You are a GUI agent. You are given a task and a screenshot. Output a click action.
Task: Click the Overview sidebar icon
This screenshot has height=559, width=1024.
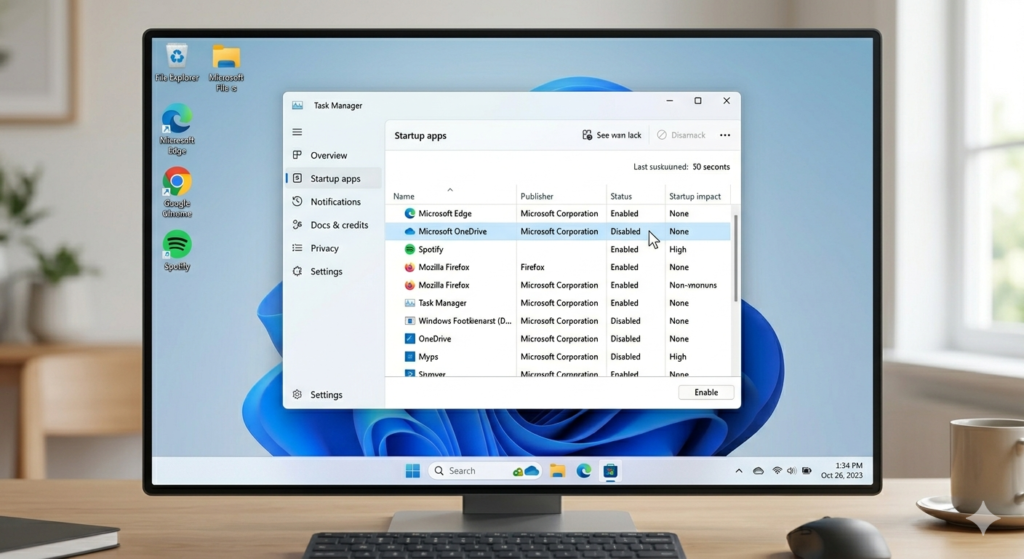coord(297,155)
